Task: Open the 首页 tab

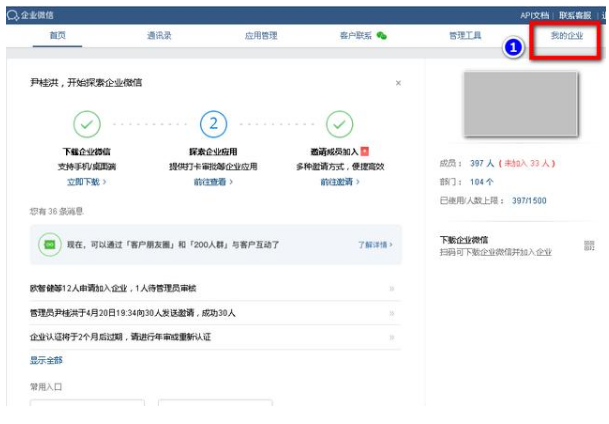Action: [57, 35]
